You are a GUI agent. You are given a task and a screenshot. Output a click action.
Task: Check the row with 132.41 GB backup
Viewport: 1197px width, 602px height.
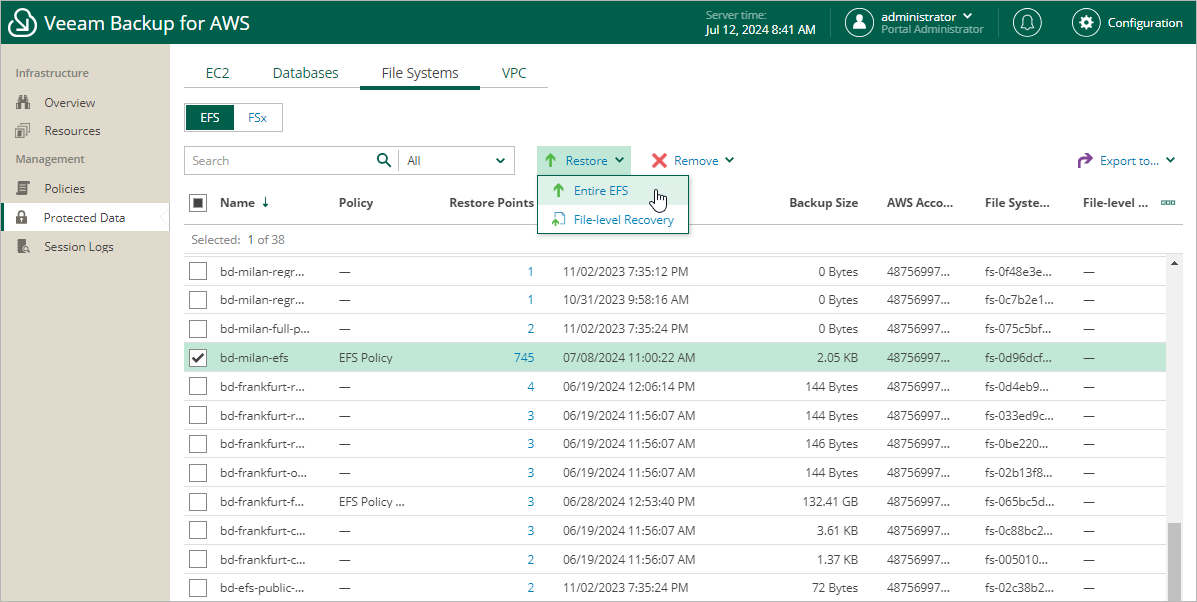point(198,502)
